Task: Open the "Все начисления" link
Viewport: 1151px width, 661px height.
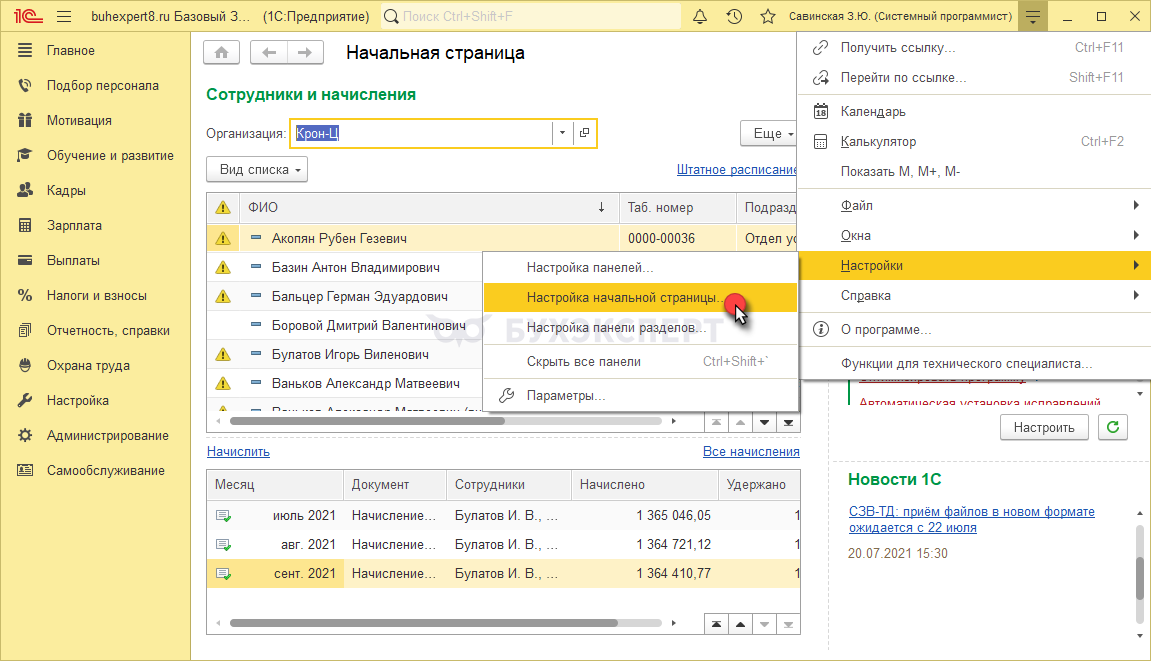Action: pyautogui.click(x=750, y=452)
